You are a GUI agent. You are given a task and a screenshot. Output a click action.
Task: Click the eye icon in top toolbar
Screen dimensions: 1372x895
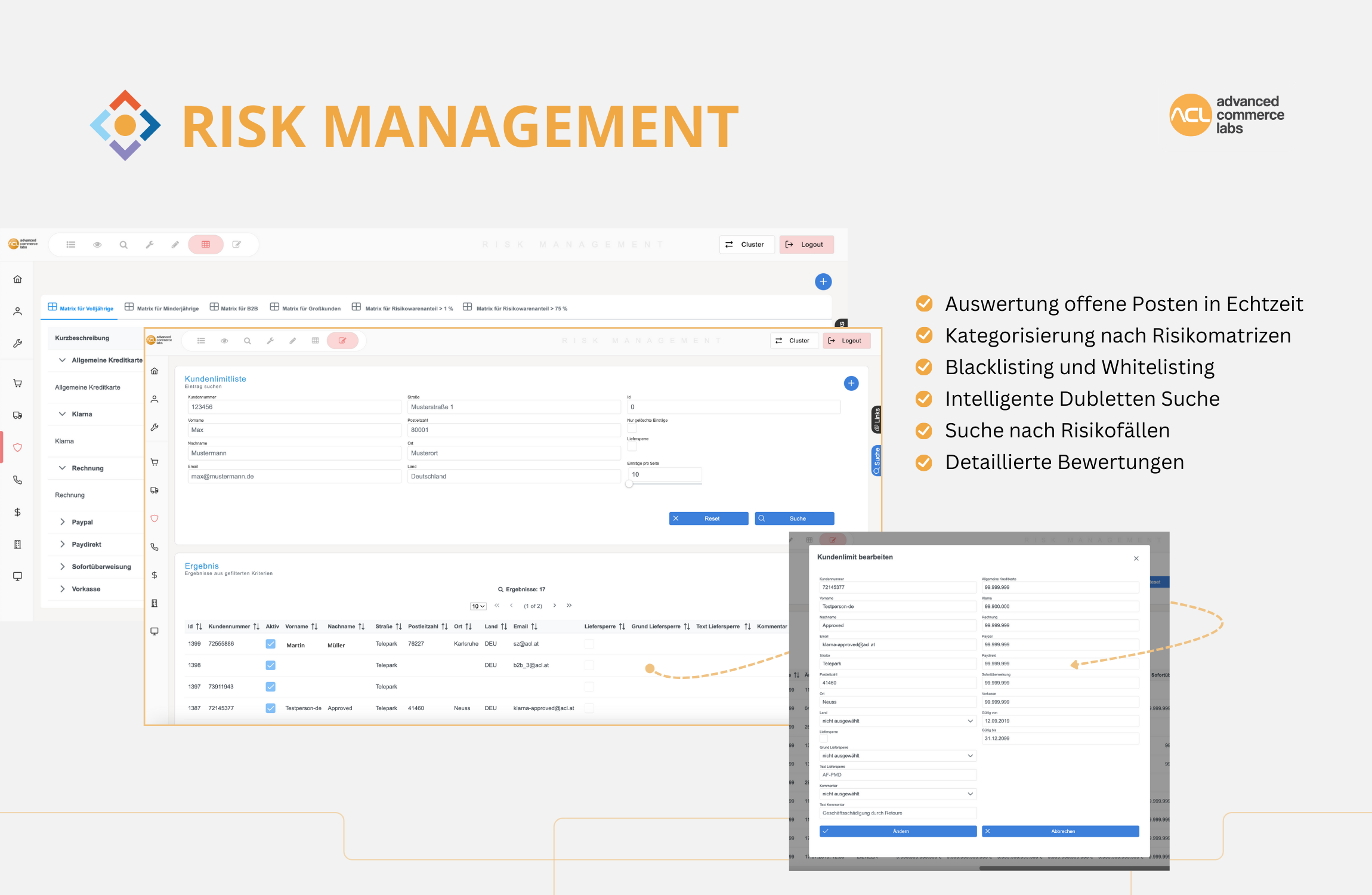[97, 245]
